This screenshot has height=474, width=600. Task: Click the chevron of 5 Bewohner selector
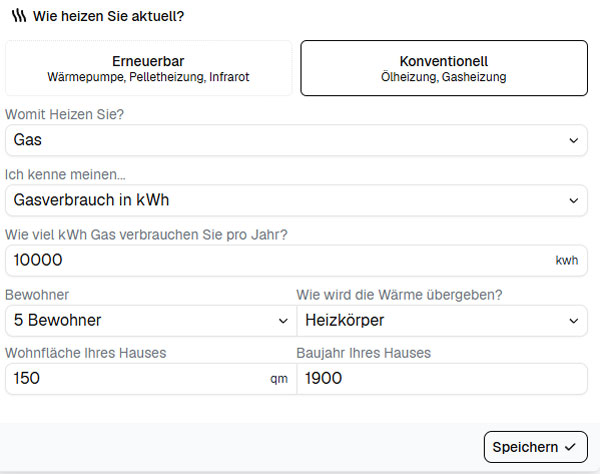click(x=282, y=321)
